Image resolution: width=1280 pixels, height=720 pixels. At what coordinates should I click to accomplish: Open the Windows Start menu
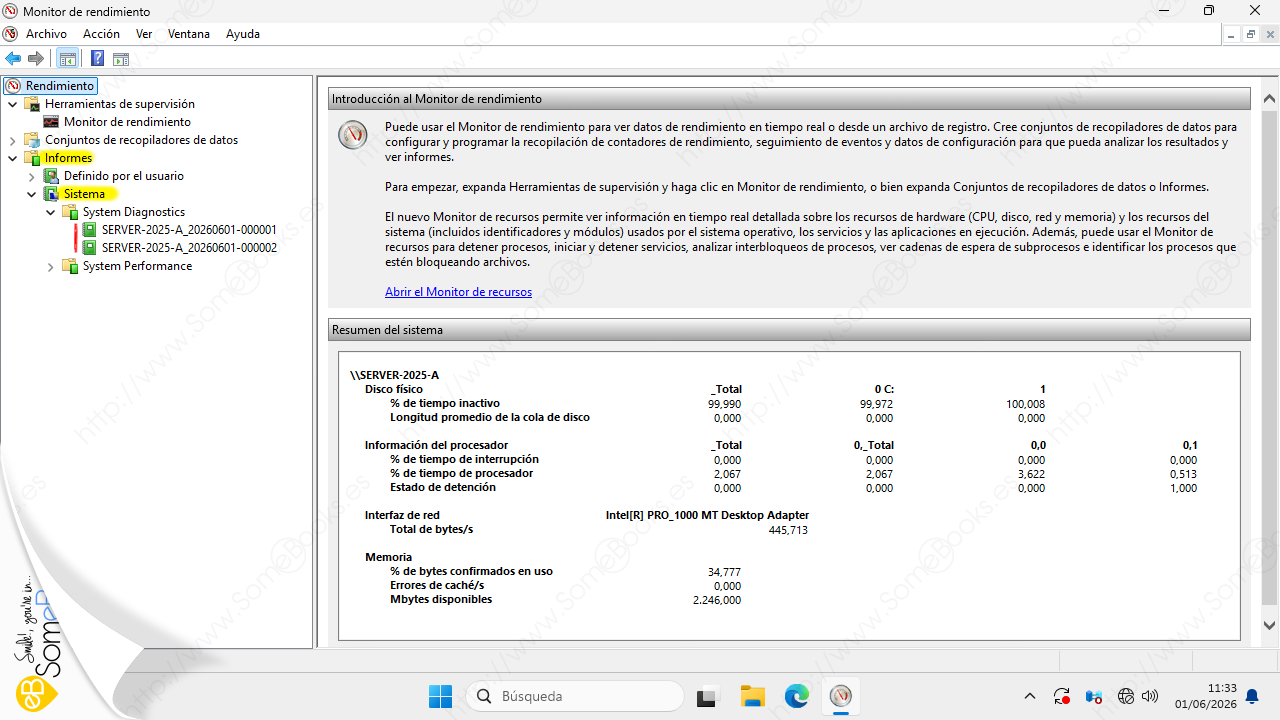coord(440,696)
